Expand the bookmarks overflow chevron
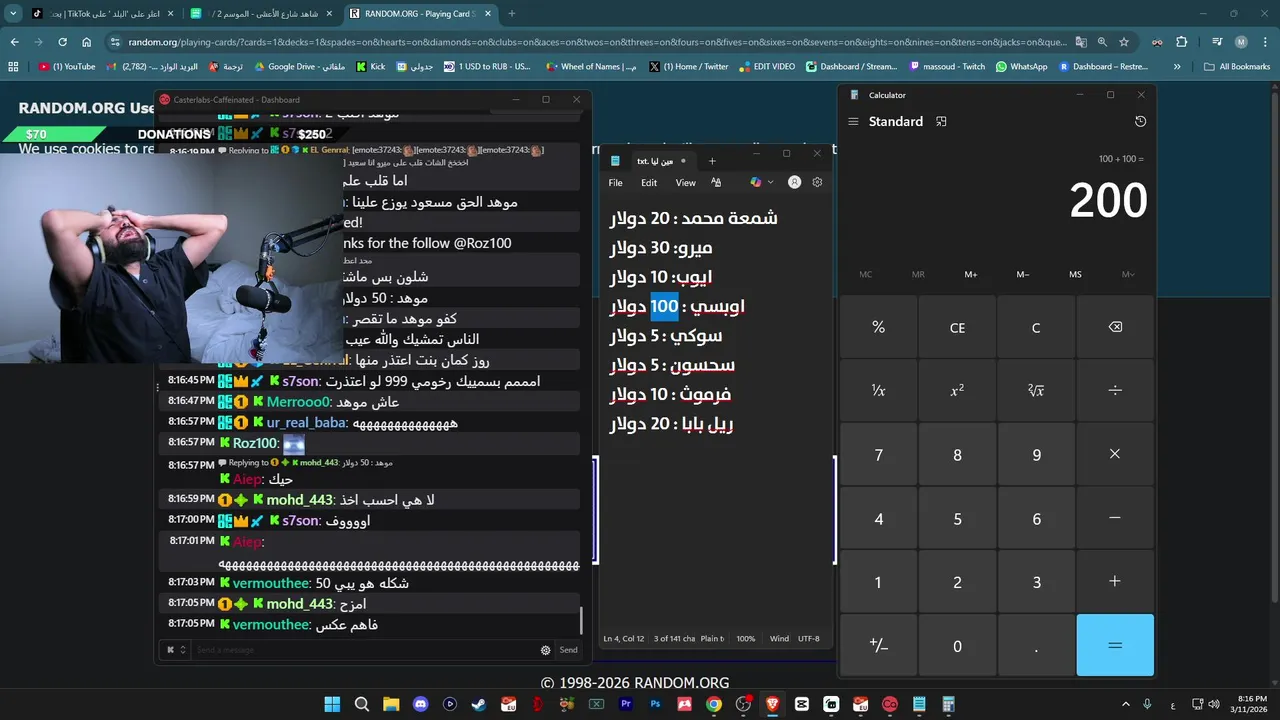Viewport: 1280px width, 720px height. point(1177,67)
